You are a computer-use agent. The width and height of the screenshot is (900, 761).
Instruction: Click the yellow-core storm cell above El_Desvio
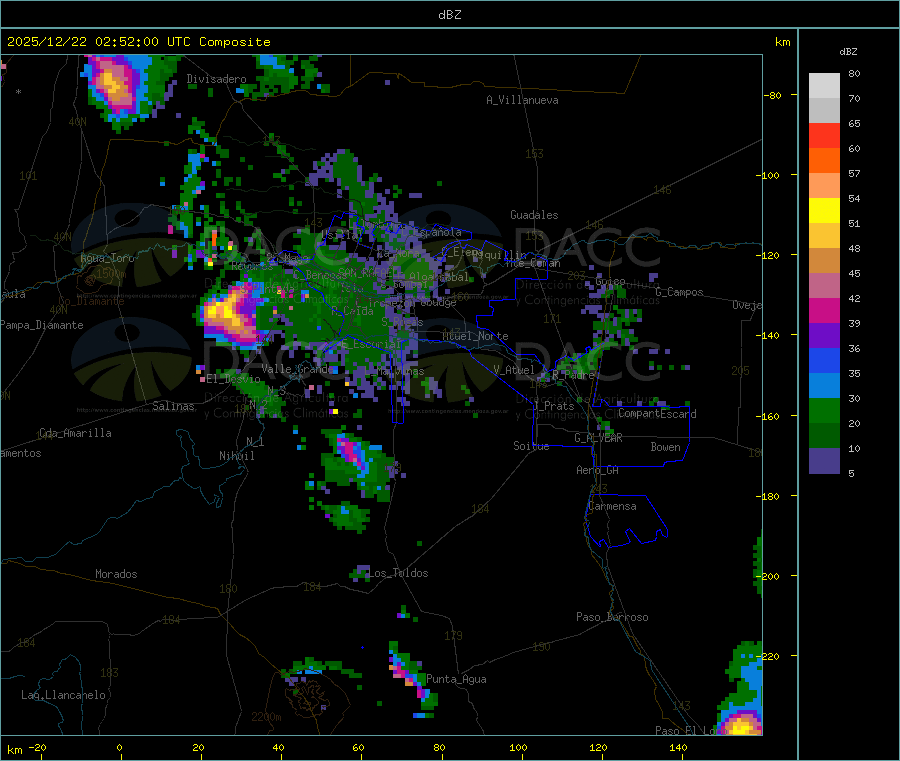pos(230,316)
